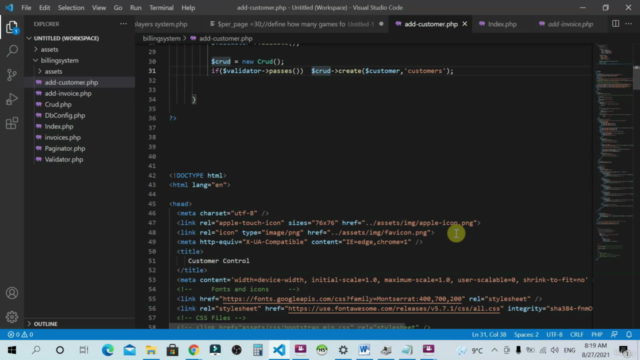Expand assets folder inside billingsystem

click(x=53, y=71)
